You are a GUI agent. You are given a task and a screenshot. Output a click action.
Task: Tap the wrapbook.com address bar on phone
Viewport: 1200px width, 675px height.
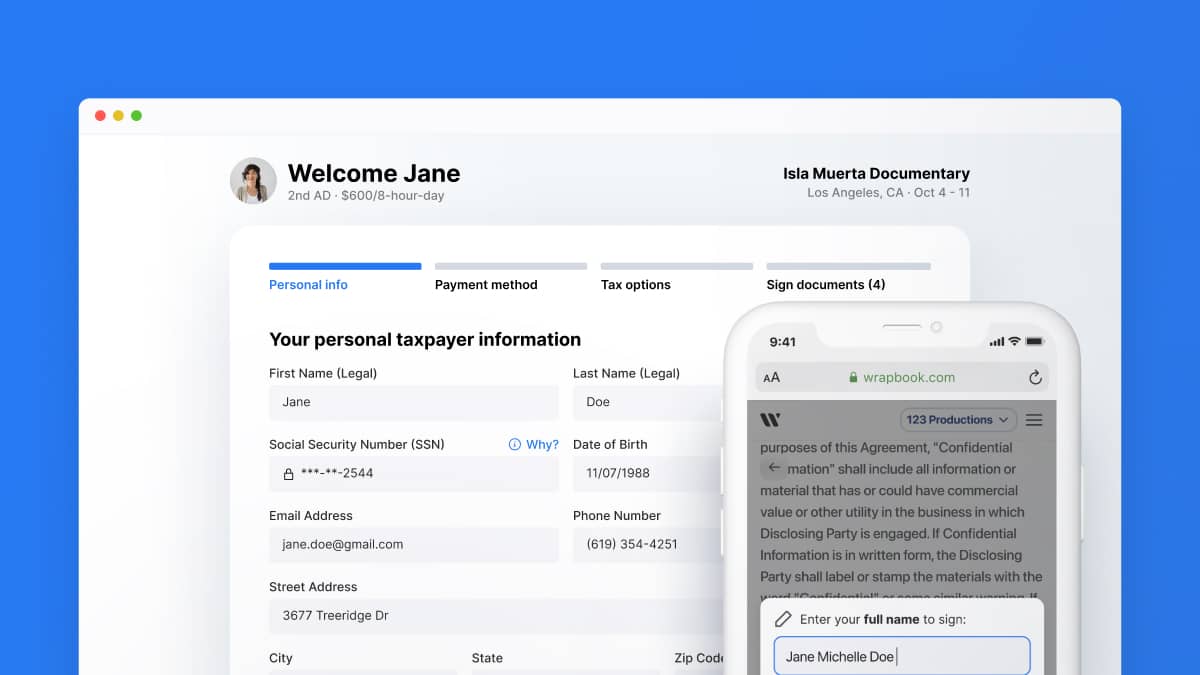tap(902, 377)
